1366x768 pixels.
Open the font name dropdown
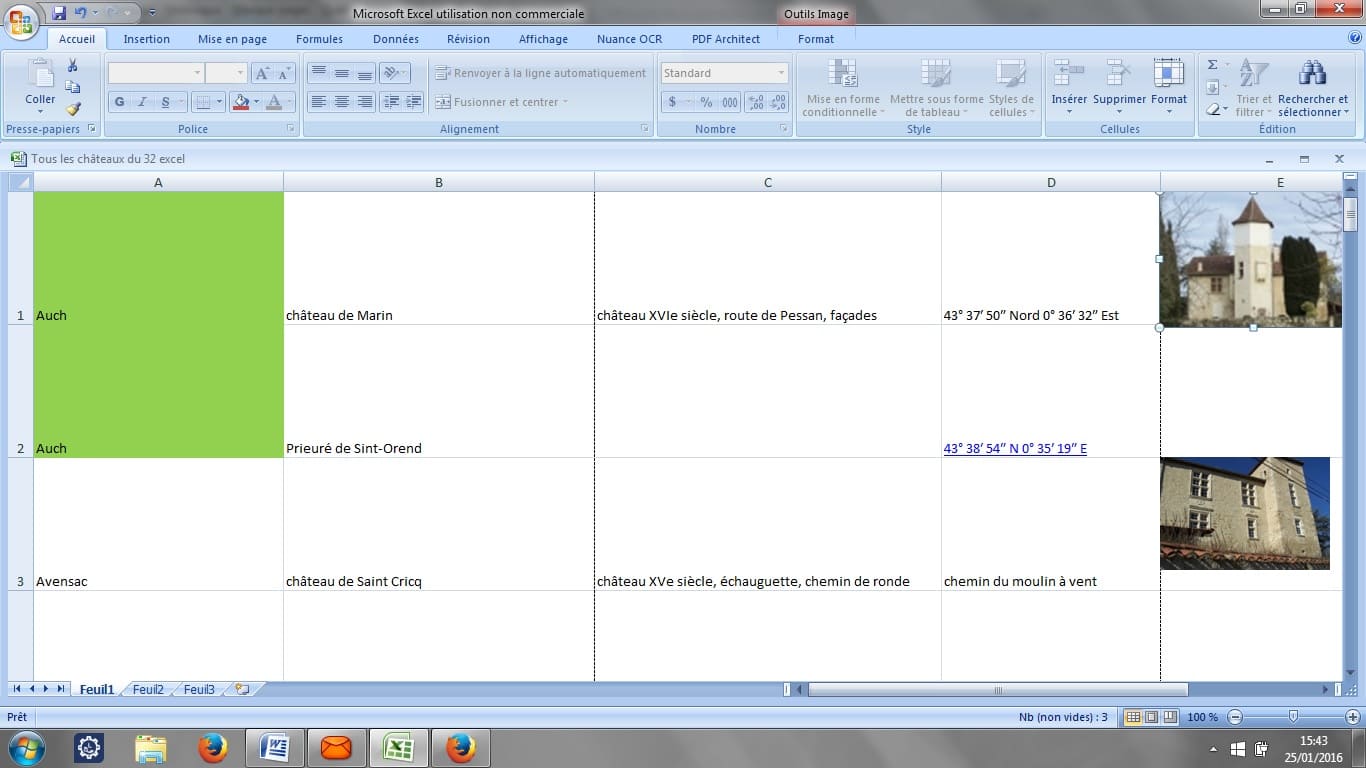tap(196, 73)
